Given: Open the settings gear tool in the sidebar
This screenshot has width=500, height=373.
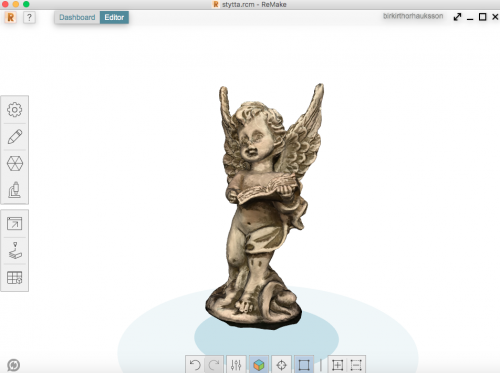Looking at the screenshot, I should tap(15, 110).
